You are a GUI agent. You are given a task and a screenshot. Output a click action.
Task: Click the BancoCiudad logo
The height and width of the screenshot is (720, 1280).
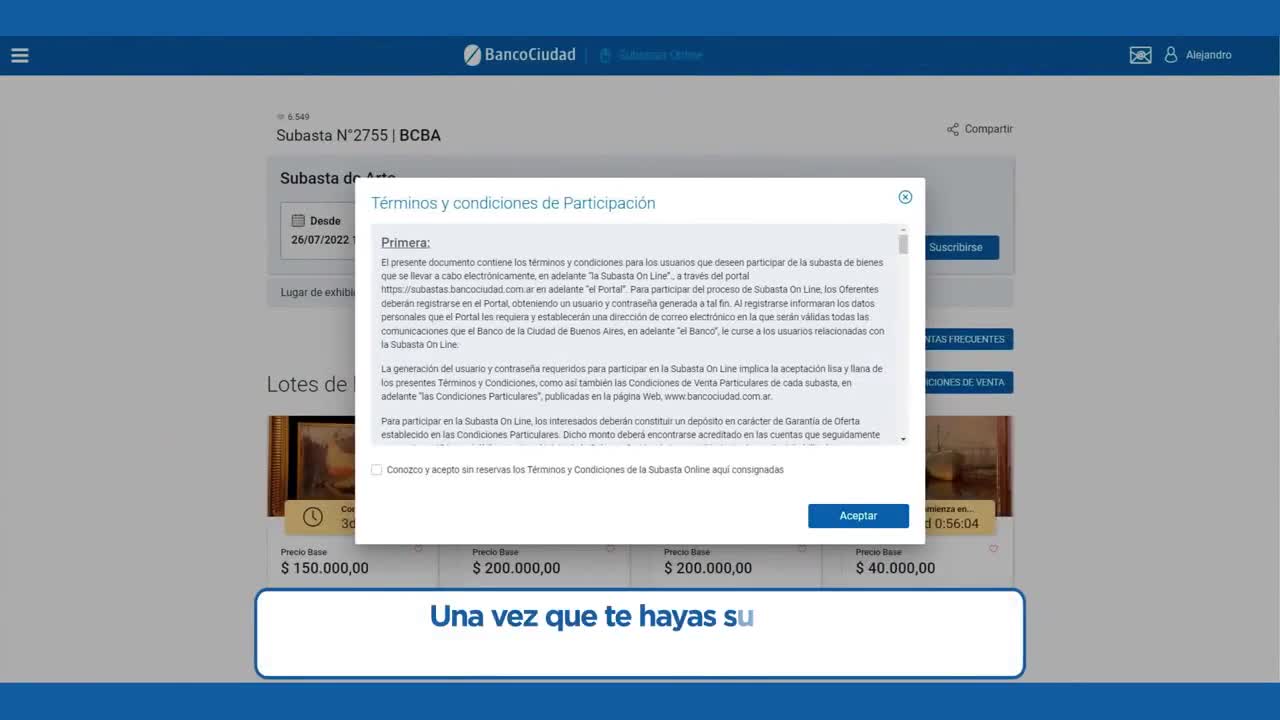click(519, 55)
